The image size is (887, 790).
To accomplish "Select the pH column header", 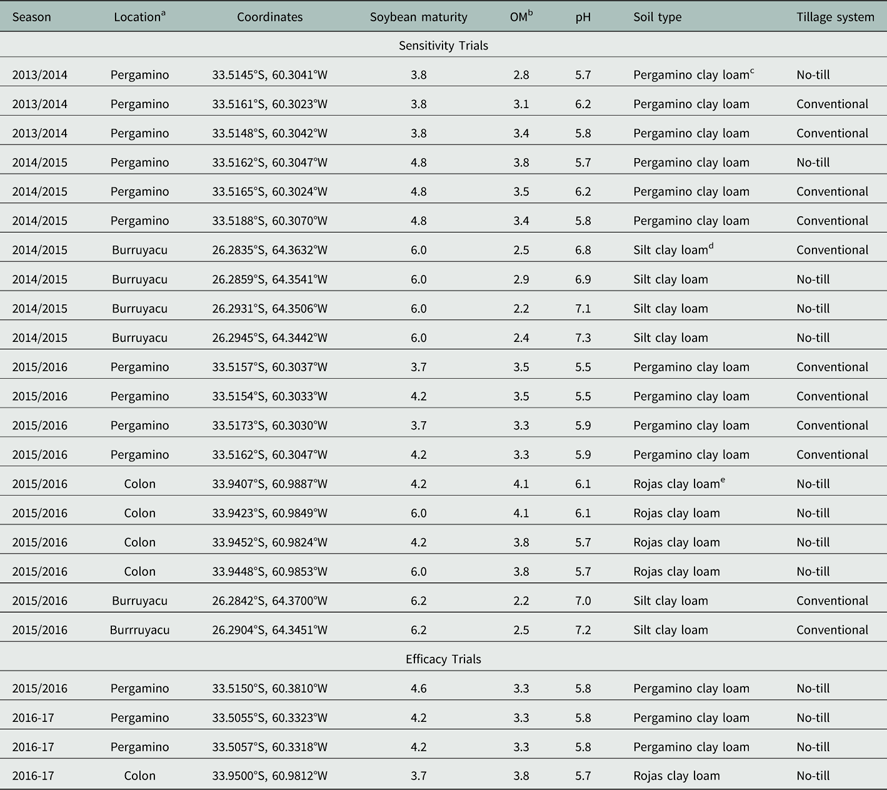I will tap(583, 17).
